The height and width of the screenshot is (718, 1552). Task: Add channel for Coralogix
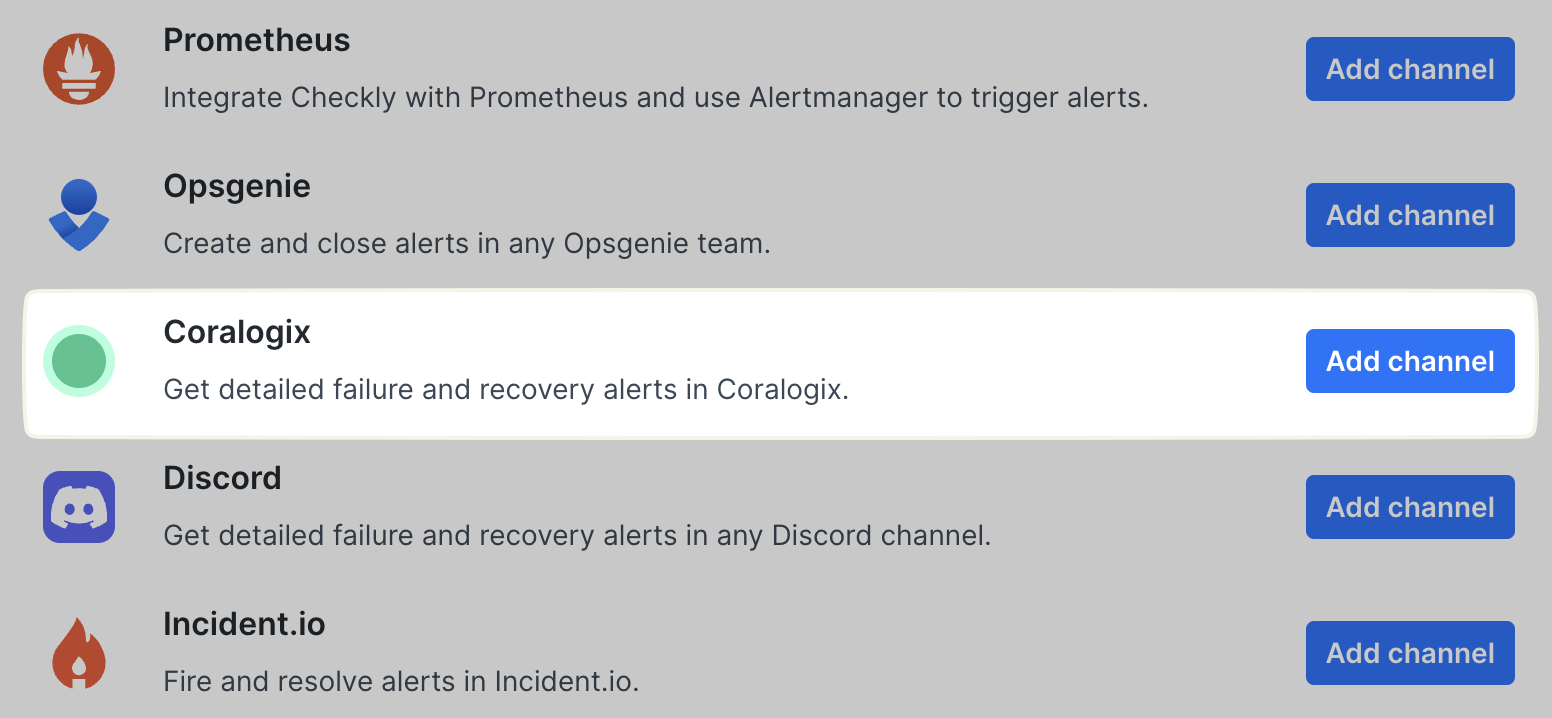click(x=1409, y=360)
